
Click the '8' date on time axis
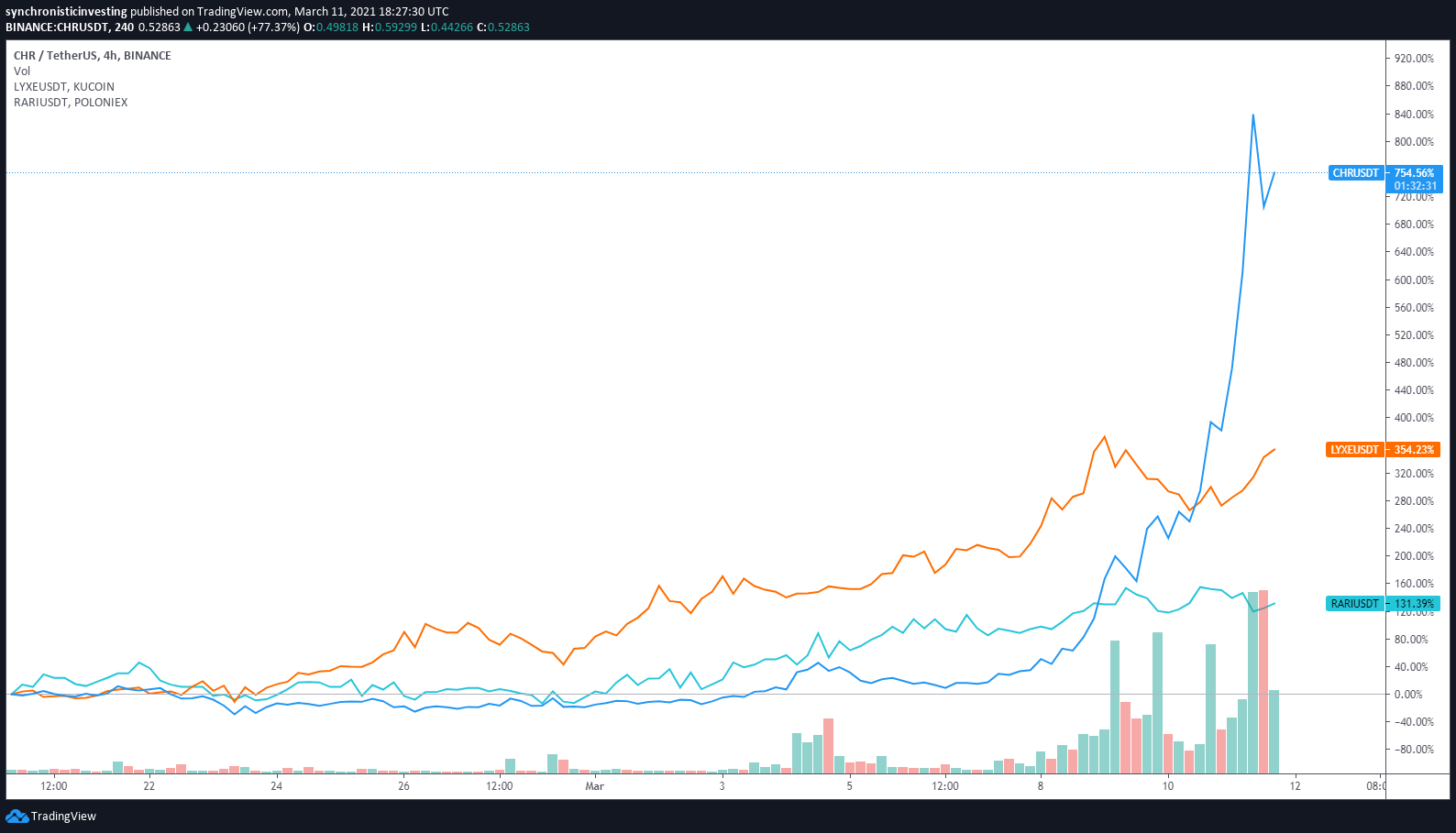click(1041, 786)
